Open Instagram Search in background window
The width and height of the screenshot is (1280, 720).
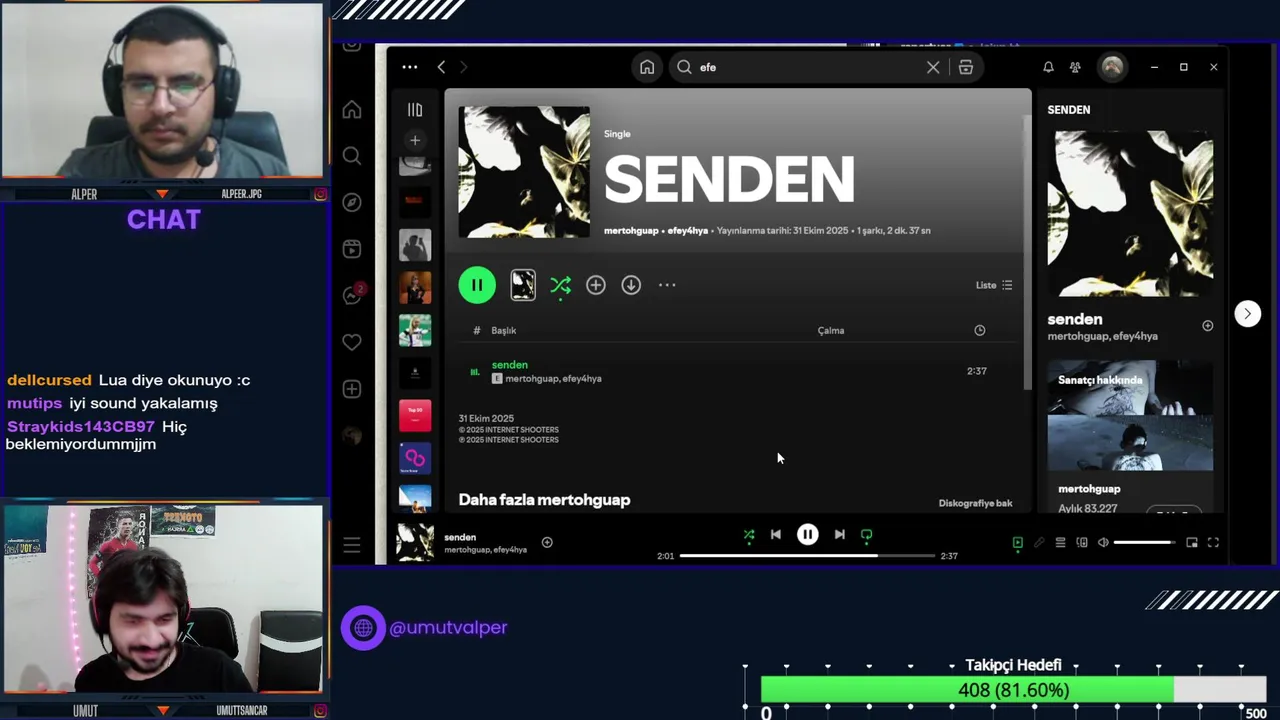point(352,156)
